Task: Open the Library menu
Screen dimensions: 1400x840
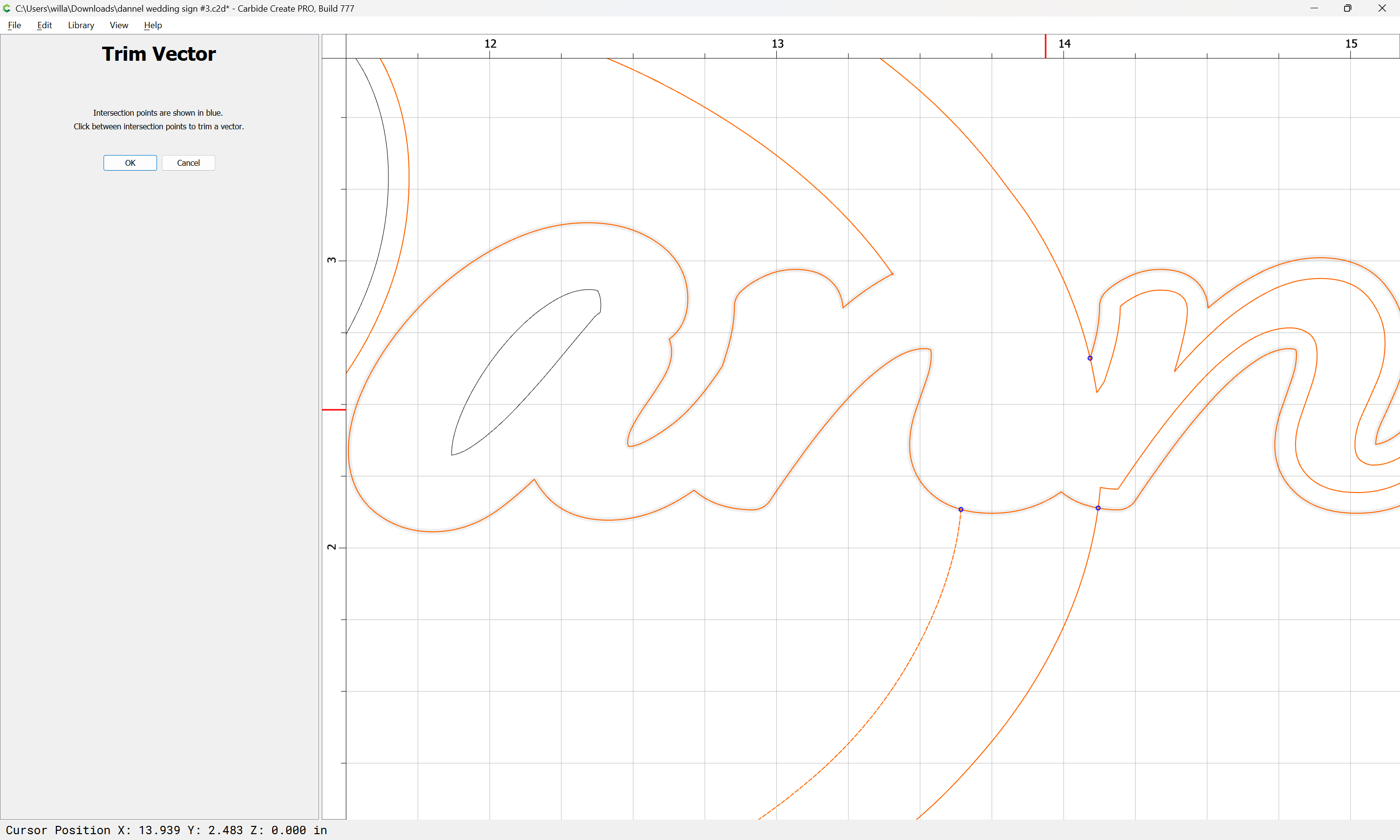Action: click(x=81, y=25)
